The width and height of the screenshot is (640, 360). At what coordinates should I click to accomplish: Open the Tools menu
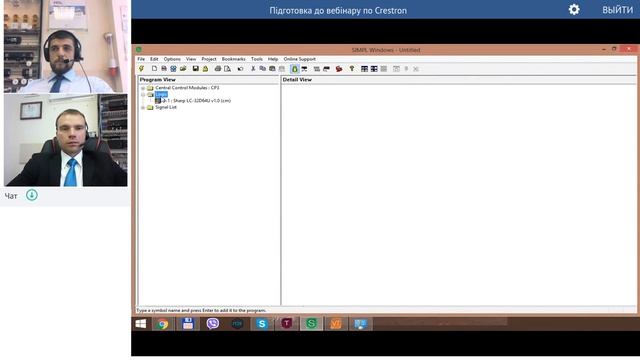tap(257, 59)
